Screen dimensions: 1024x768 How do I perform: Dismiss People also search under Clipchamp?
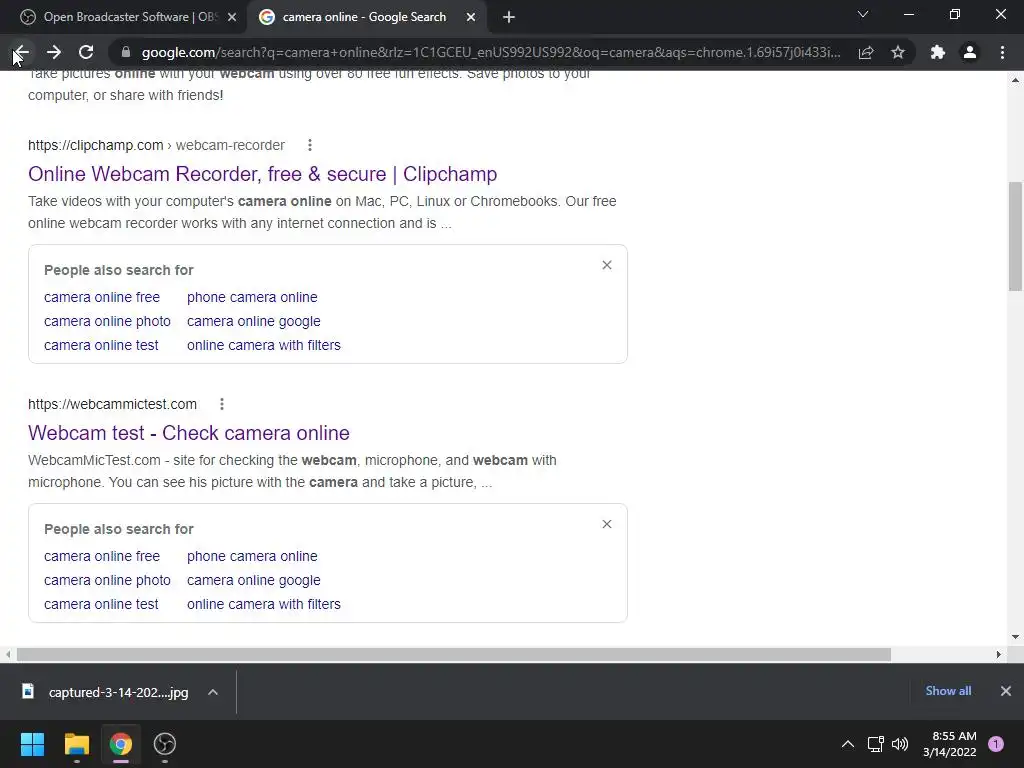coord(607,265)
